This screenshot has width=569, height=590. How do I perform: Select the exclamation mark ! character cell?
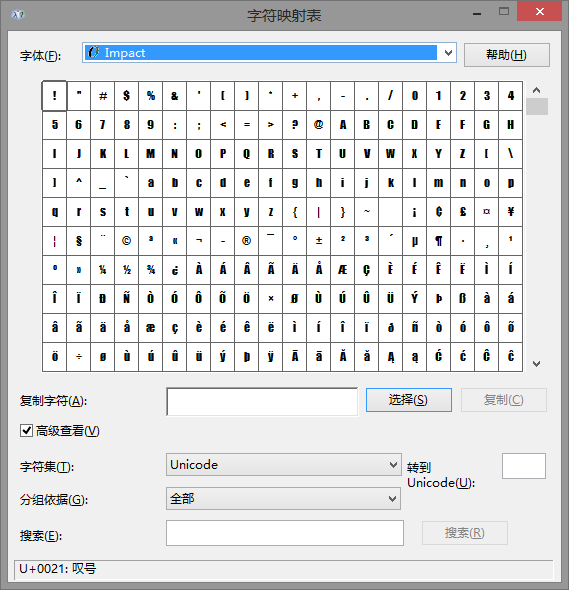[x=55, y=96]
